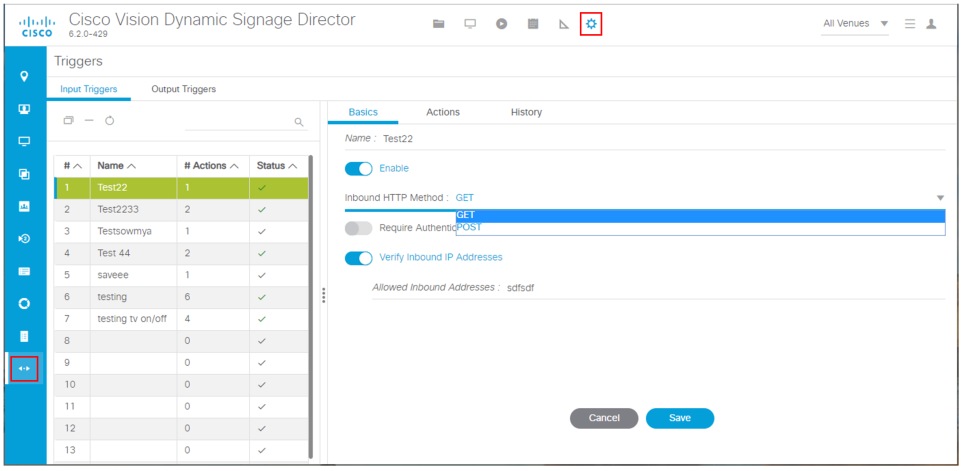Click the stacked windows icon above trigger list
966x471 pixels.
coord(69,121)
